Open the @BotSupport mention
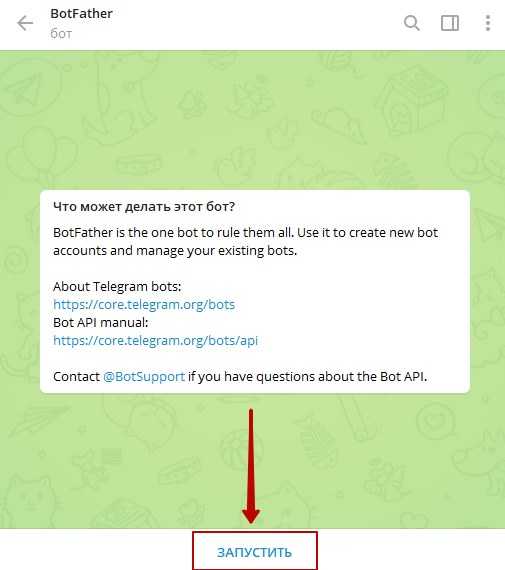 point(144,377)
